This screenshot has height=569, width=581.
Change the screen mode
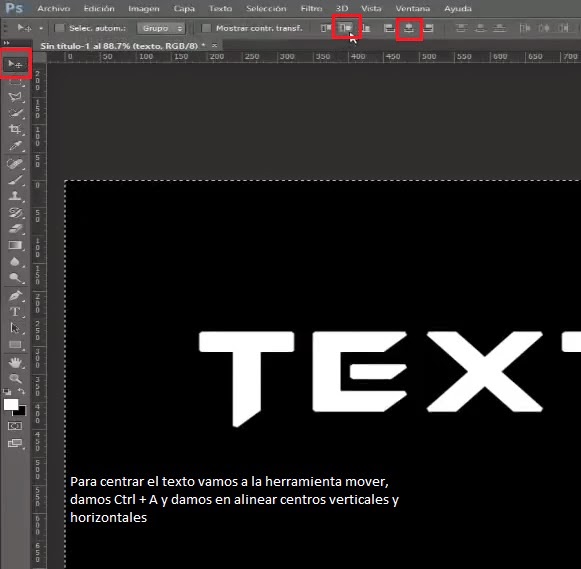[15, 443]
